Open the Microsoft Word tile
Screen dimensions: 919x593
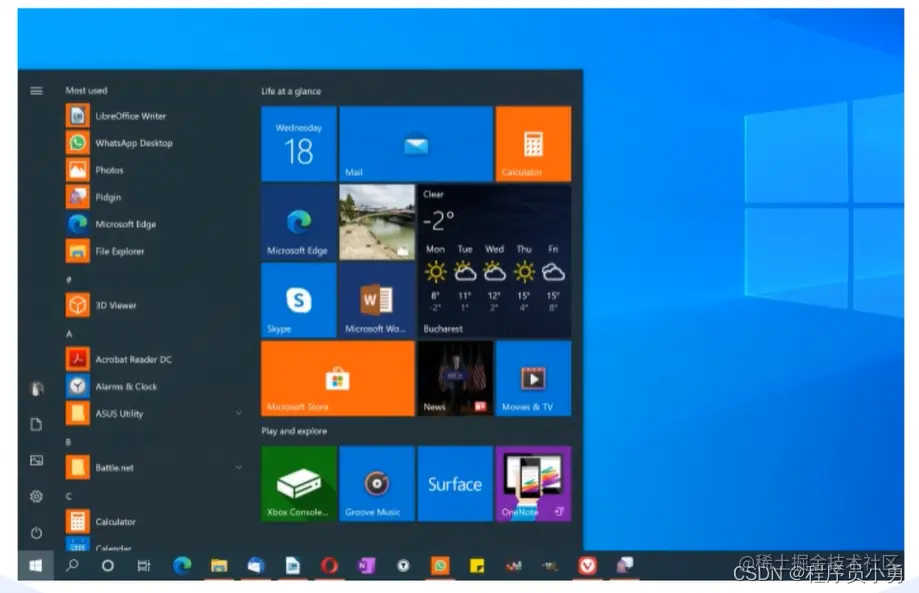[377, 301]
